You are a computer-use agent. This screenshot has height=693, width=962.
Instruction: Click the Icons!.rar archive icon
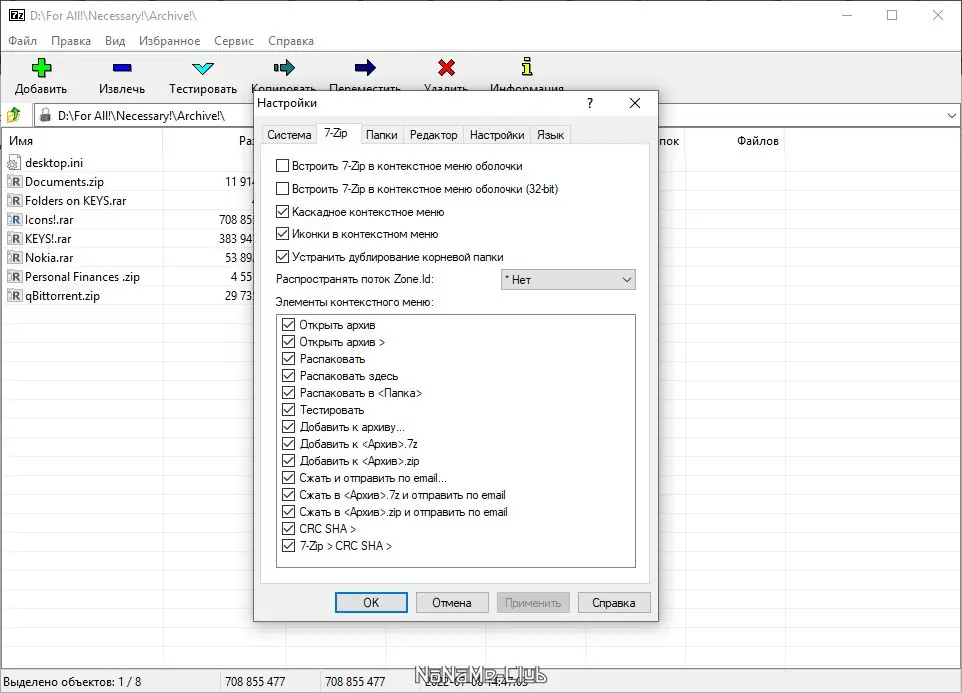pos(14,220)
